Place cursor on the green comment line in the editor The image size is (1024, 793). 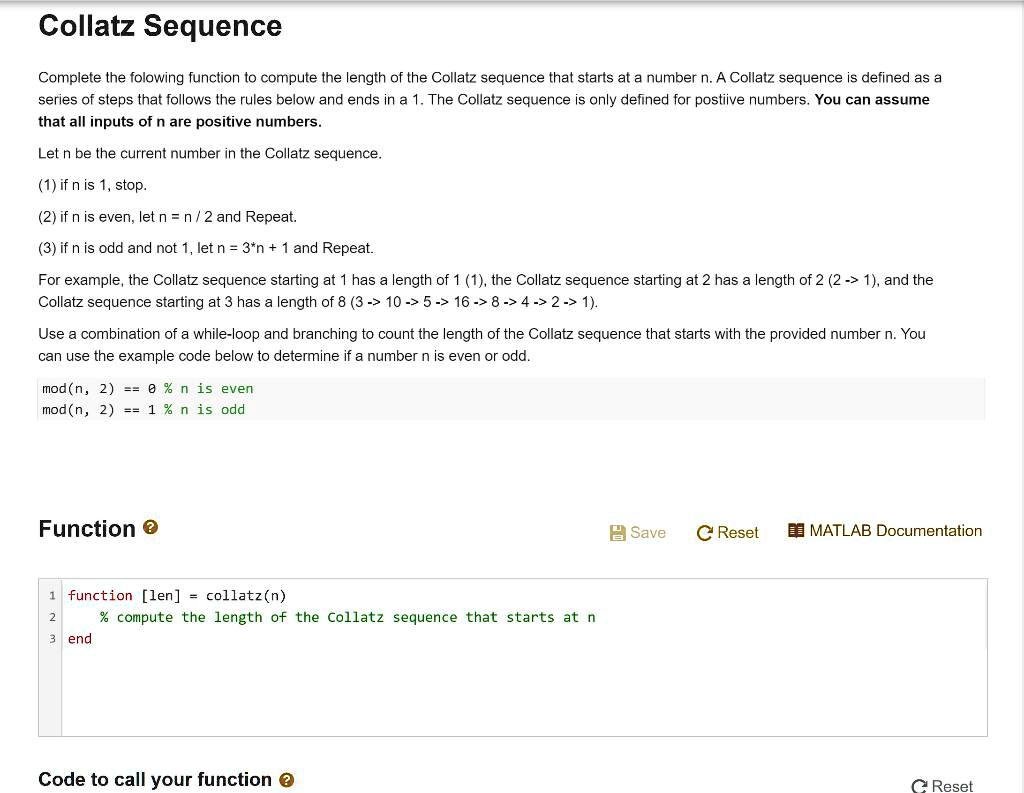pyautogui.click(x=347, y=617)
